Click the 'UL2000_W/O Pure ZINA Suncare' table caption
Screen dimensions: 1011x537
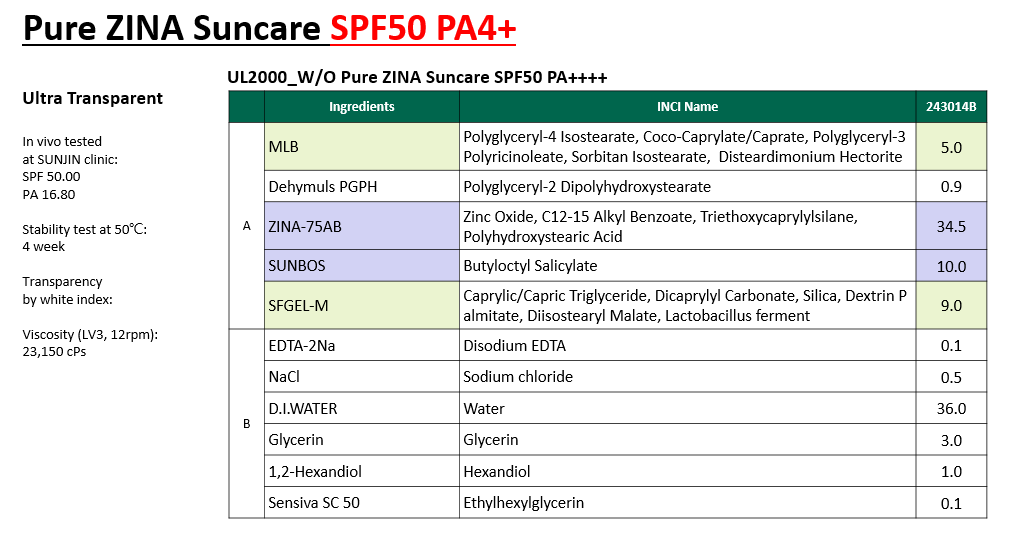tap(417, 77)
